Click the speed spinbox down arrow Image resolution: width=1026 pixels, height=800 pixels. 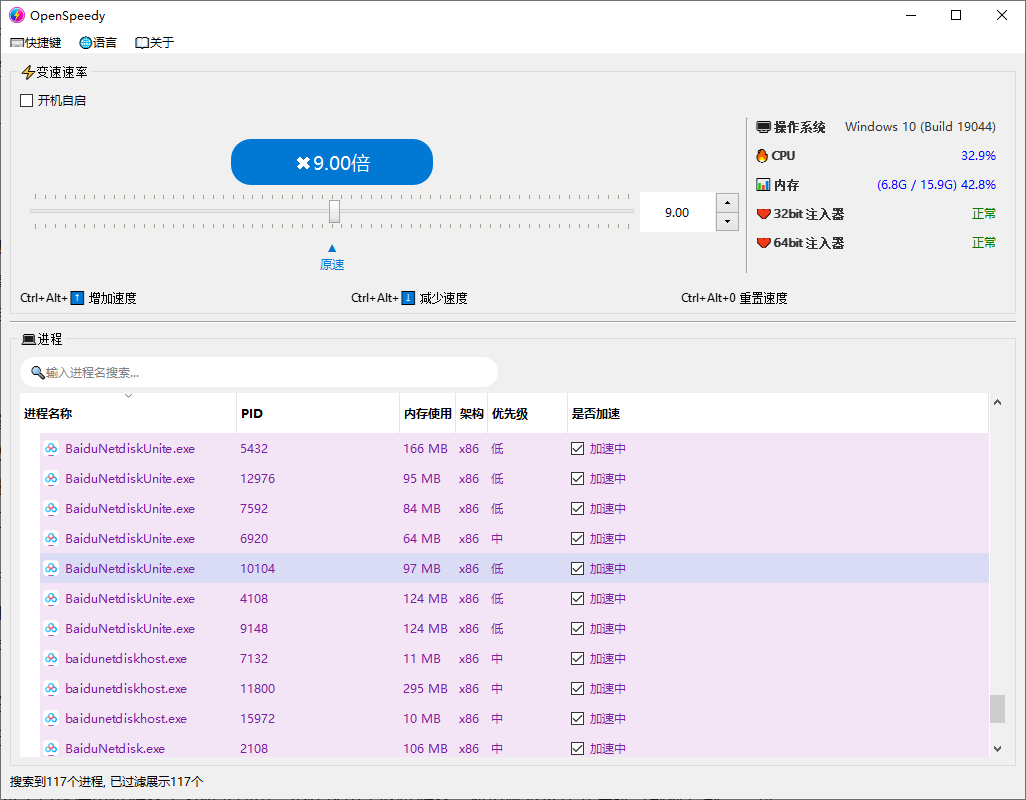pyautogui.click(x=725, y=221)
